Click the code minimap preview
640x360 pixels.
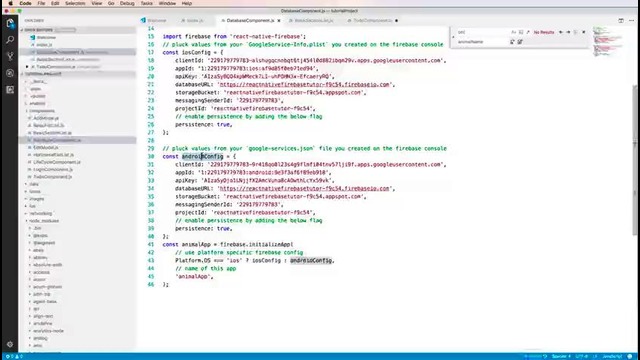pyautogui.click(x=607, y=41)
